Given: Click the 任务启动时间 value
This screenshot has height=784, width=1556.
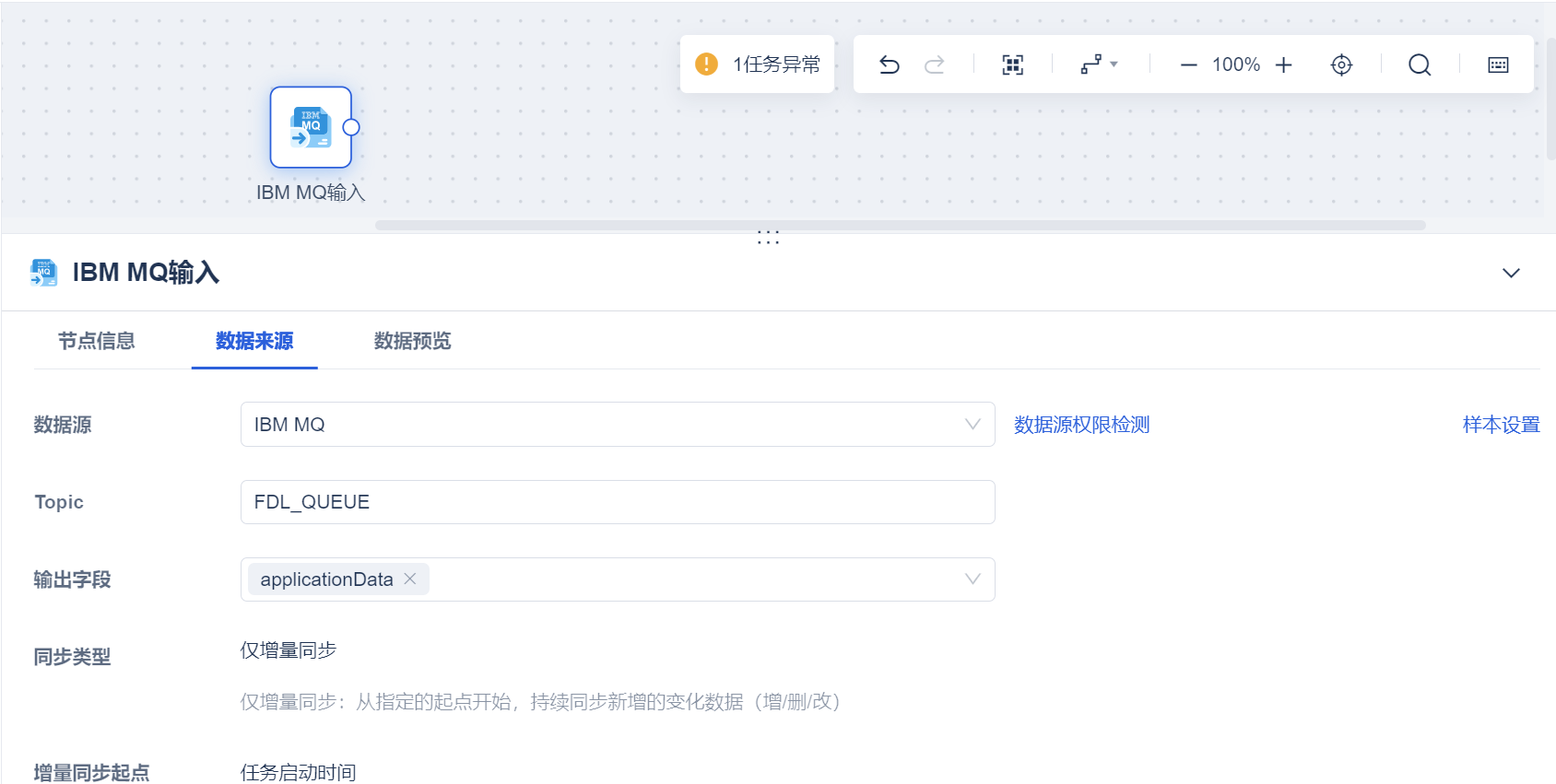Looking at the screenshot, I should [x=299, y=772].
